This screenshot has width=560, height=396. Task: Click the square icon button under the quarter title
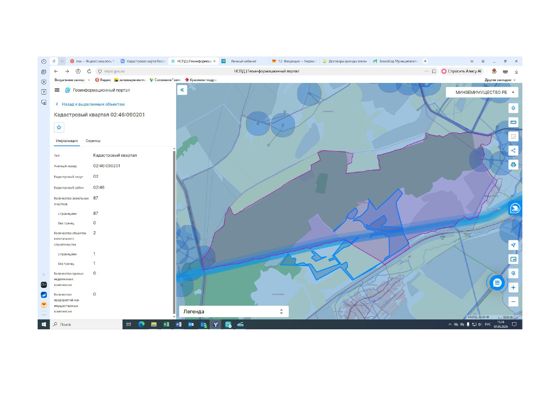tap(59, 127)
